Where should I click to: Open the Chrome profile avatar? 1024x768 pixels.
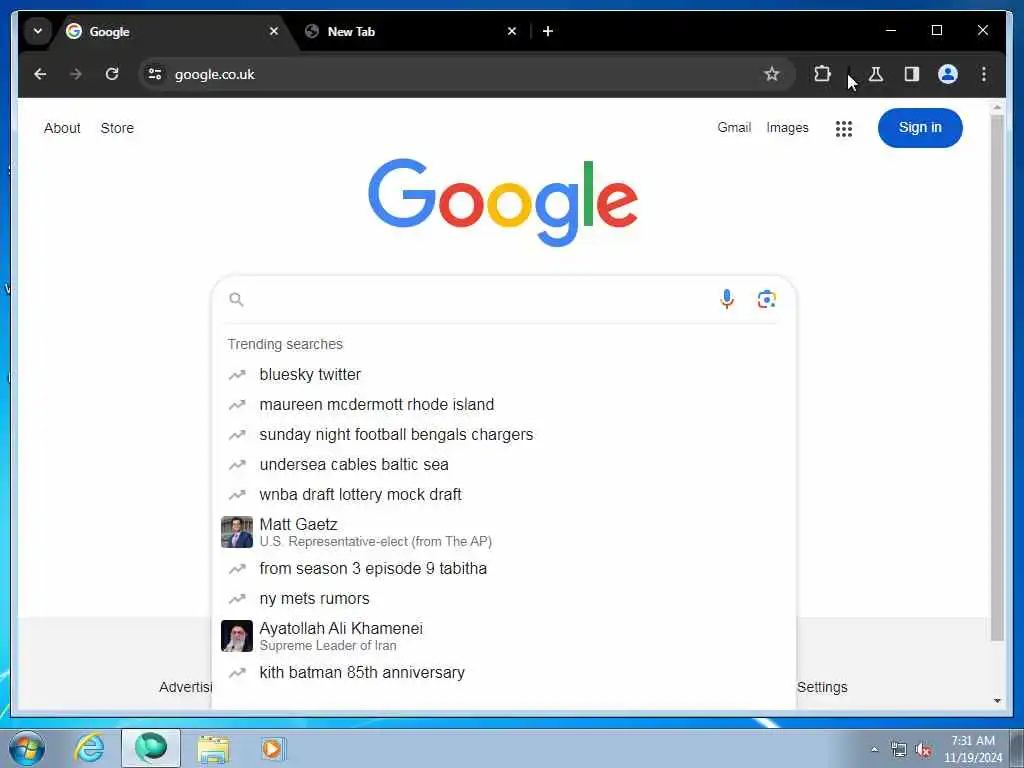tap(948, 74)
